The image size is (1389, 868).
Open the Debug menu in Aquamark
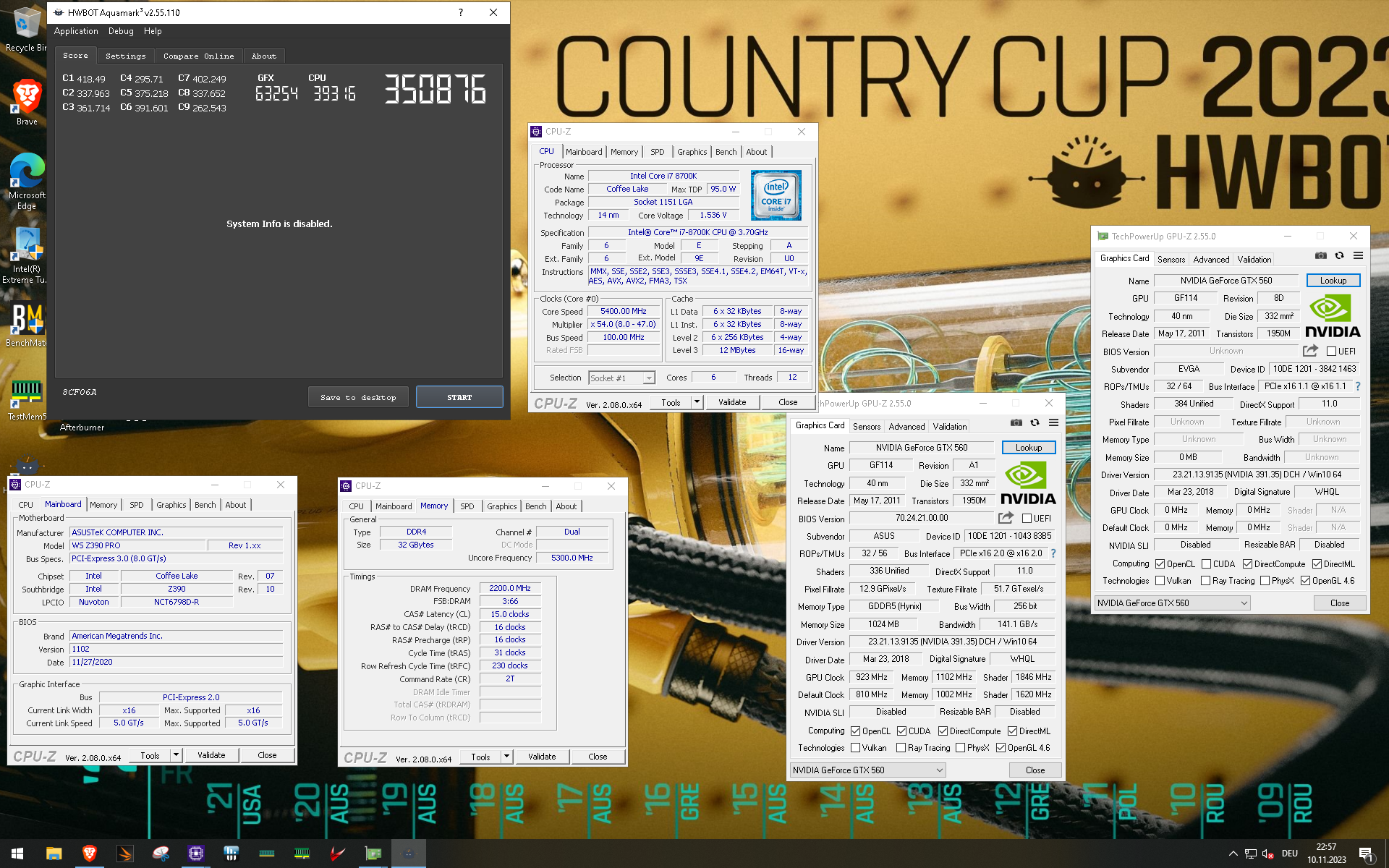(x=121, y=31)
